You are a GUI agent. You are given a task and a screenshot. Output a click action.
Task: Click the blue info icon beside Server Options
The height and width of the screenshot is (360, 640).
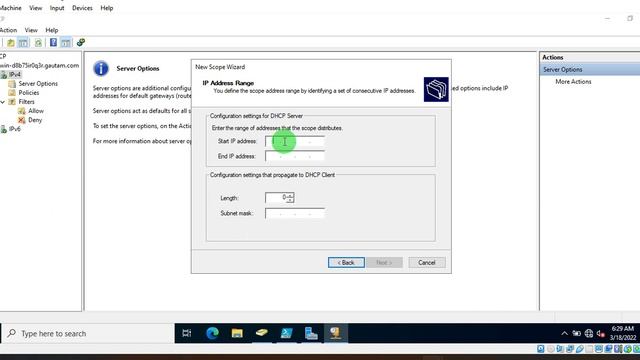(101, 68)
